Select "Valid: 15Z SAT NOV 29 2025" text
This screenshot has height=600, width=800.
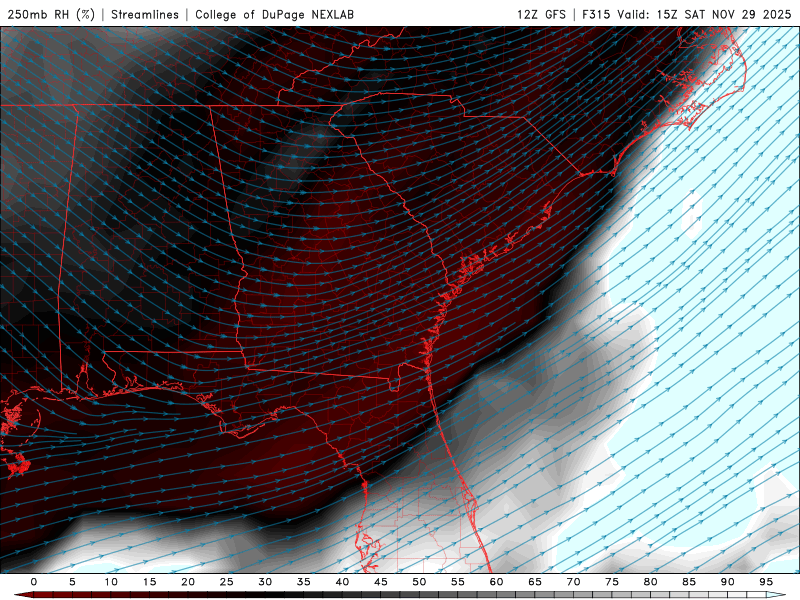click(704, 14)
